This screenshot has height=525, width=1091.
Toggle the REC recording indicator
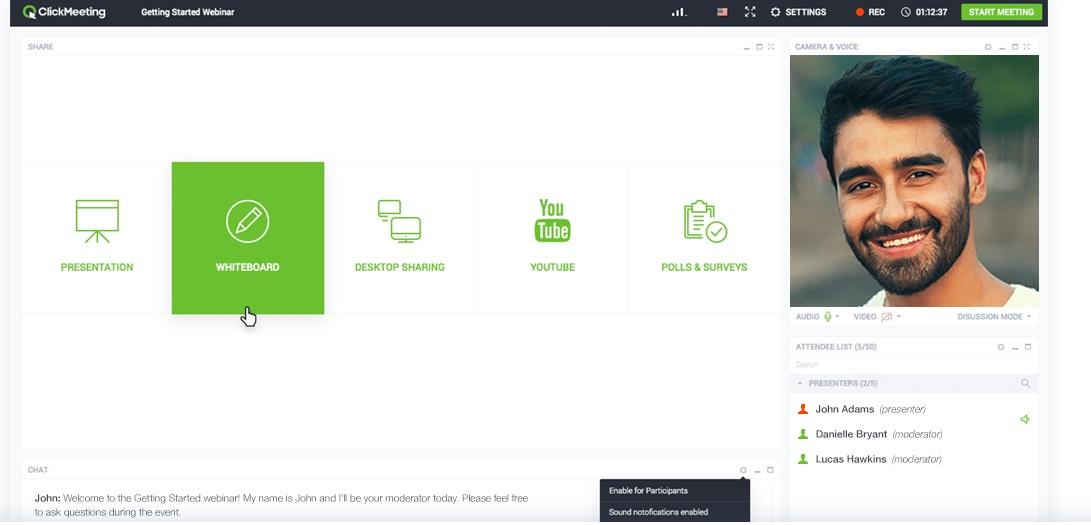click(x=870, y=12)
